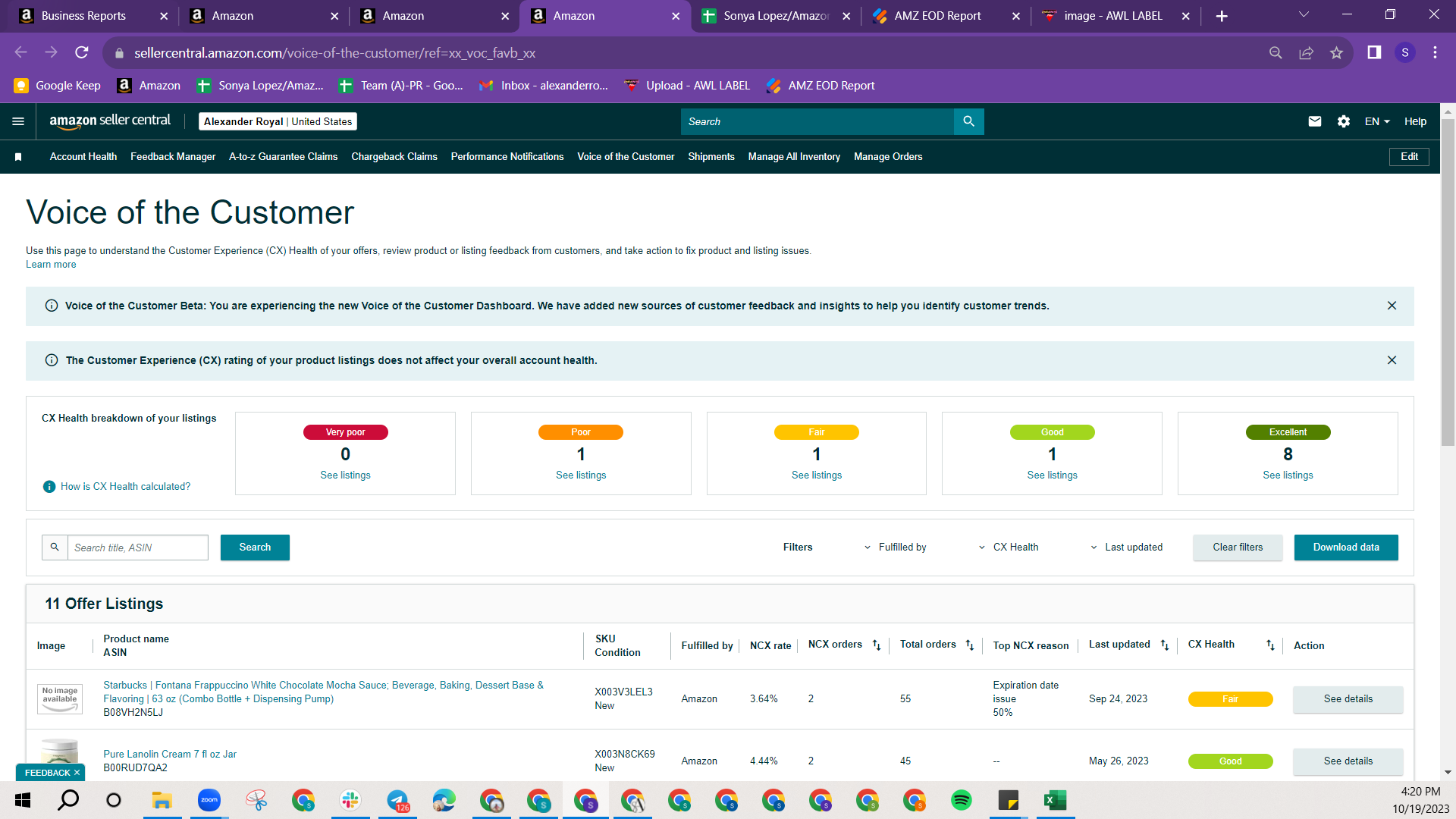Expand the Last updated filter dropdown
Screen dimensions: 1456x819
(1126, 548)
